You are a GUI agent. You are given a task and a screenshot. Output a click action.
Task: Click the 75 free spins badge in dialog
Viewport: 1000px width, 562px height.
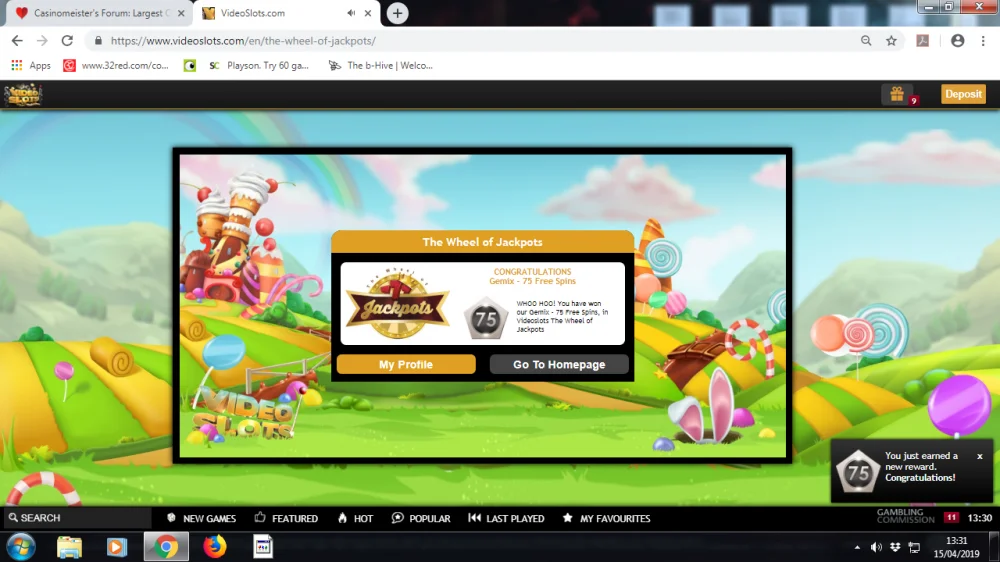click(x=485, y=318)
